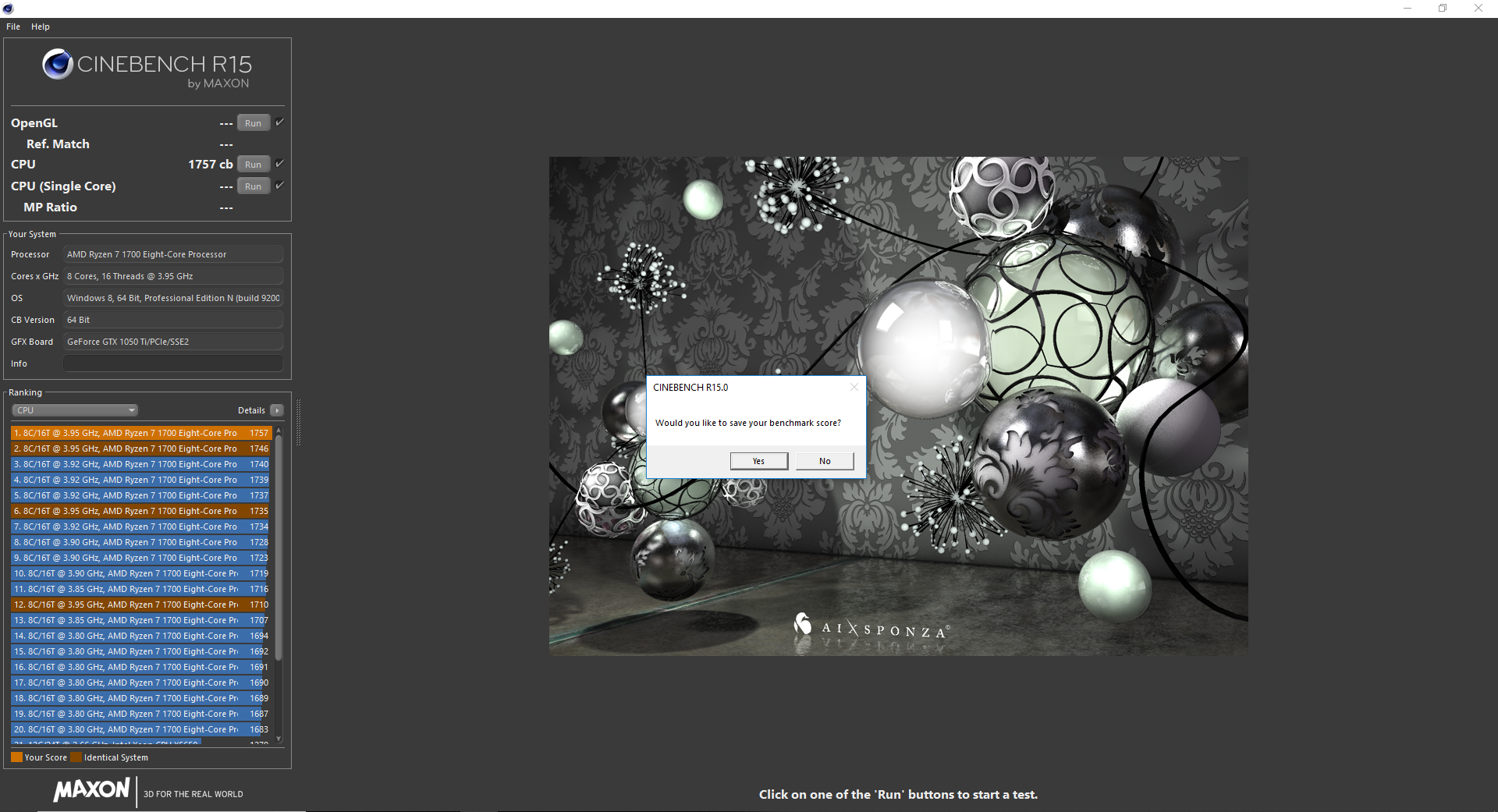Select ranking entry 13 scoring 1707
Viewport: 1498px width, 812px height.
click(x=140, y=620)
